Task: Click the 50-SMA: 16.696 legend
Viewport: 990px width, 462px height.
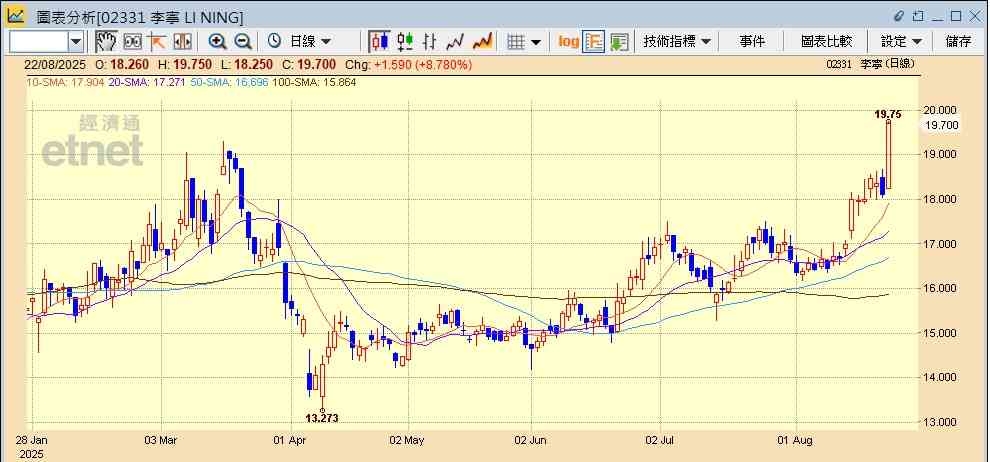Action: pyautogui.click(x=228, y=82)
